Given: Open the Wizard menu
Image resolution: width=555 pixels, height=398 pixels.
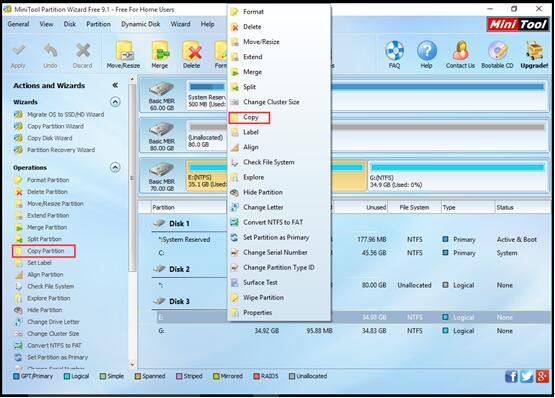Looking at the screenshot, I should click(x=181, y=24).
